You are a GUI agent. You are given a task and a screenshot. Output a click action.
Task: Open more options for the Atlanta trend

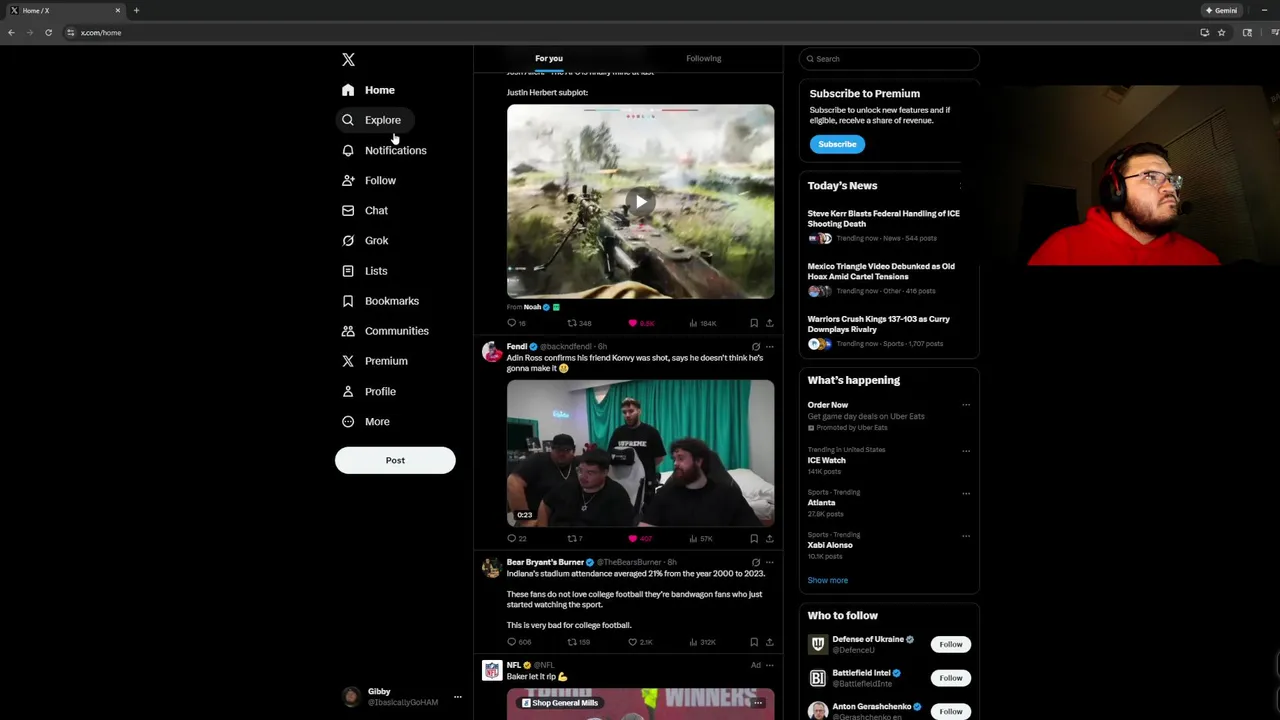coord(966,493)
